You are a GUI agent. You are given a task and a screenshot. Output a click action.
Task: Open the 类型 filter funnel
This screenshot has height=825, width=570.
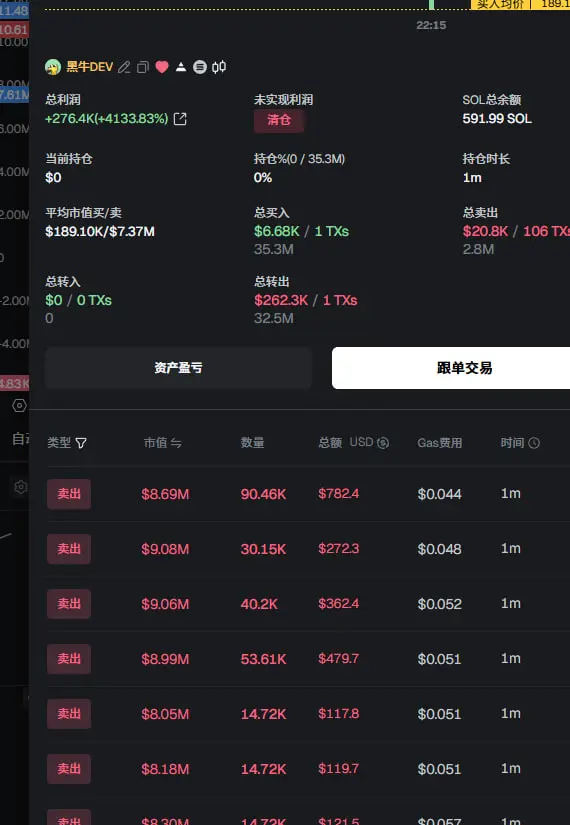click(x=81, y=443)
